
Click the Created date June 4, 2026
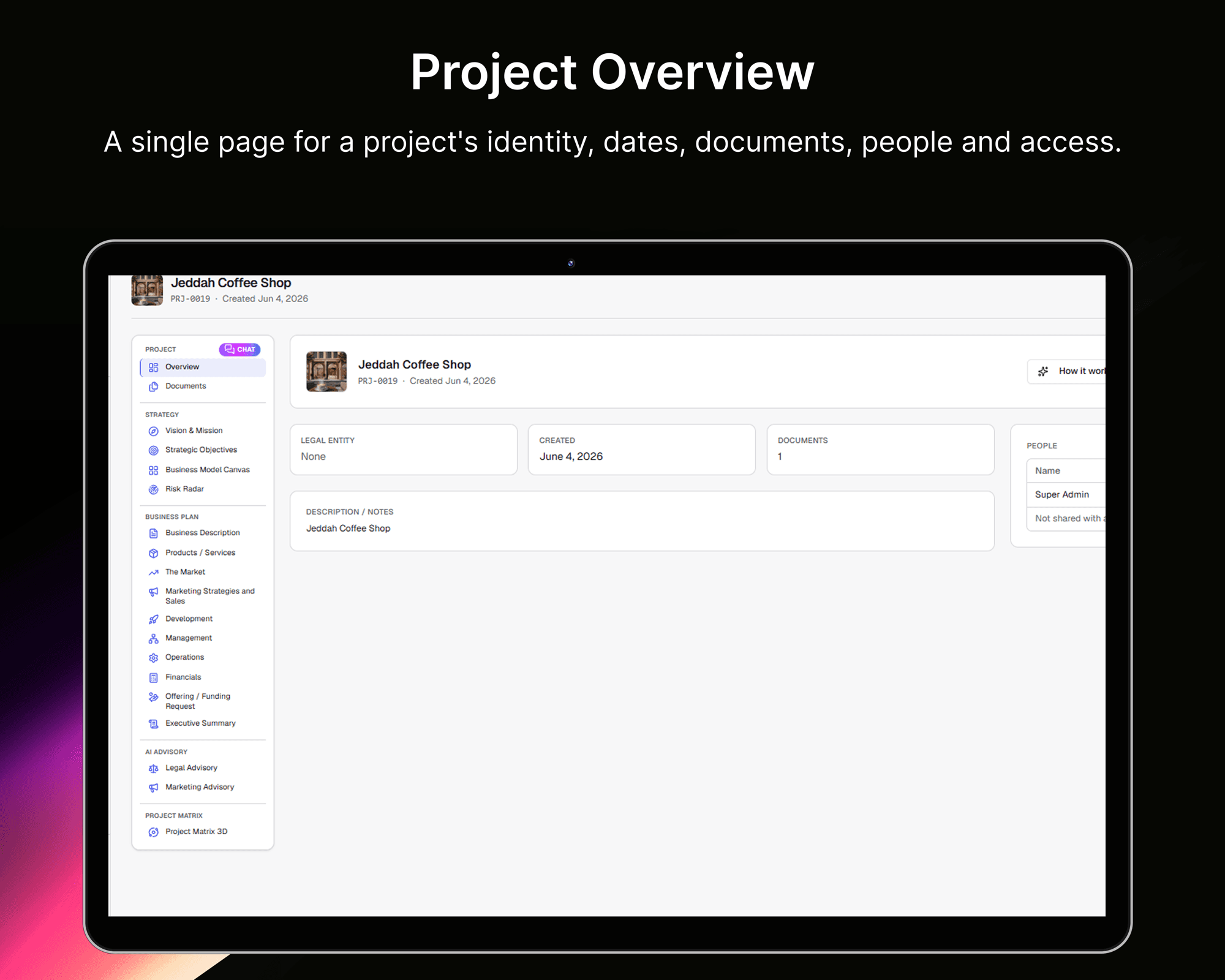(x=571, y=456)
